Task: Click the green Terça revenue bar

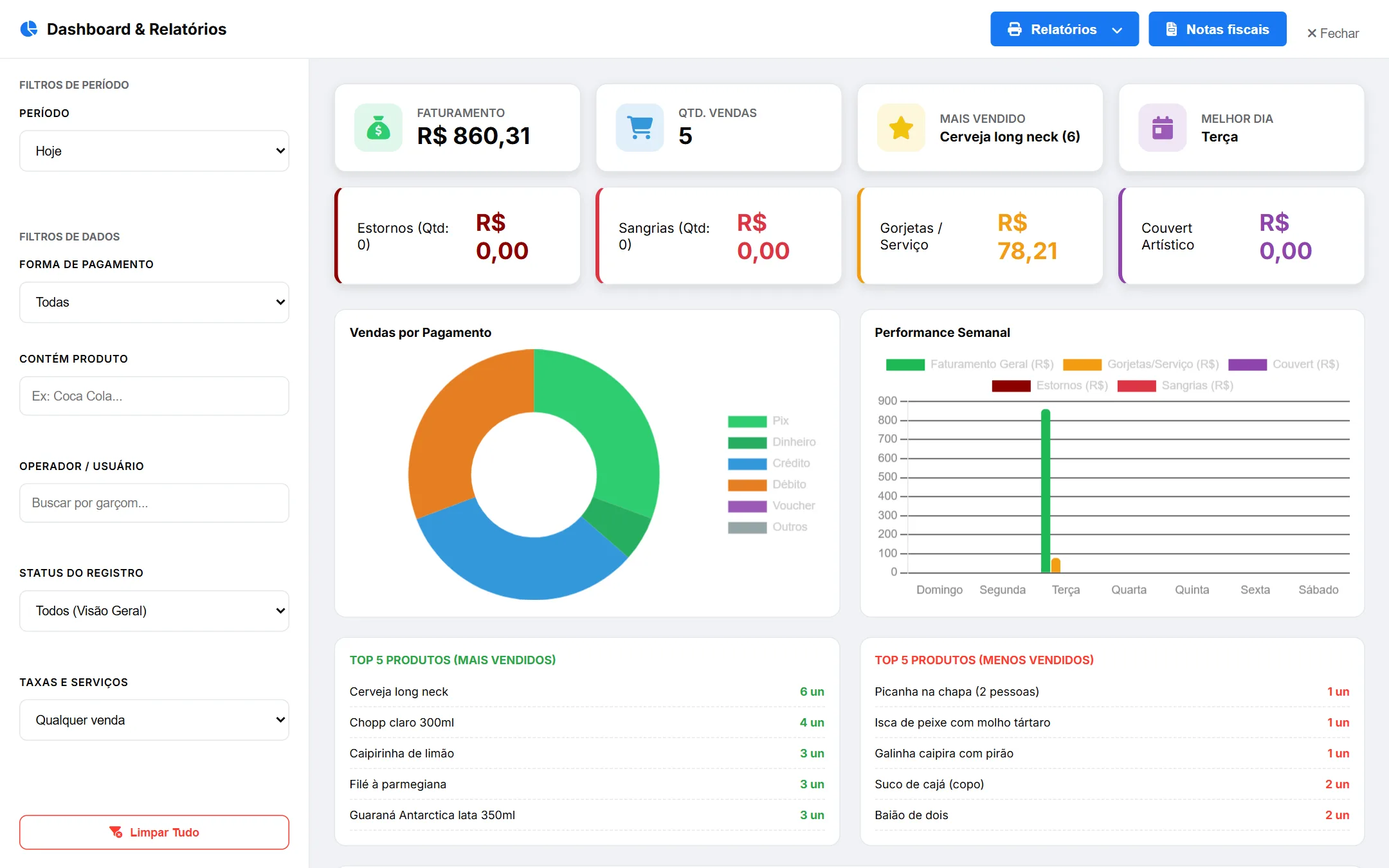Action: [x=1046, y=491]
